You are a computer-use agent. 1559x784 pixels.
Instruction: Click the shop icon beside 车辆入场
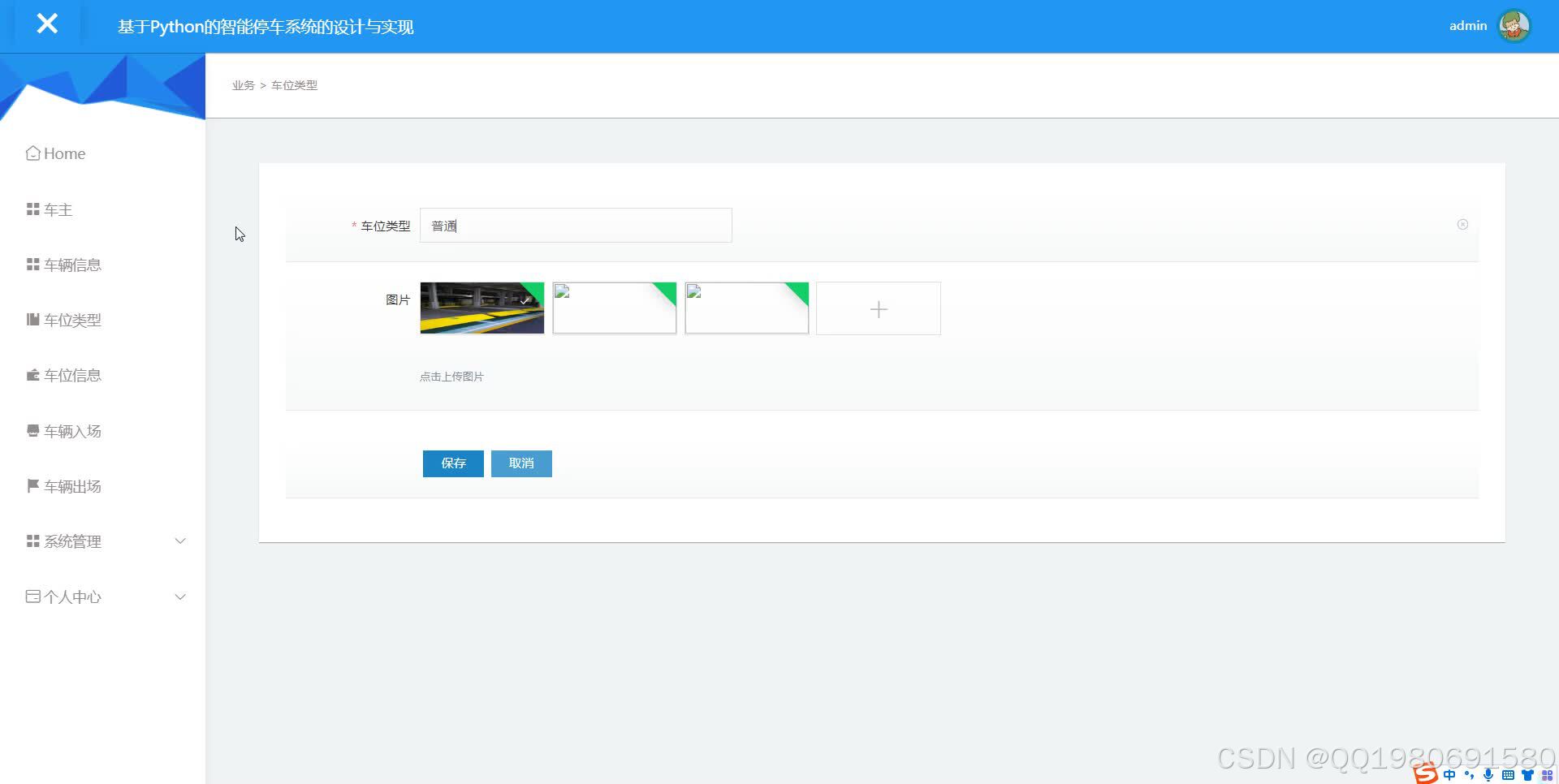pyautogui.click(x=32, y=430)
